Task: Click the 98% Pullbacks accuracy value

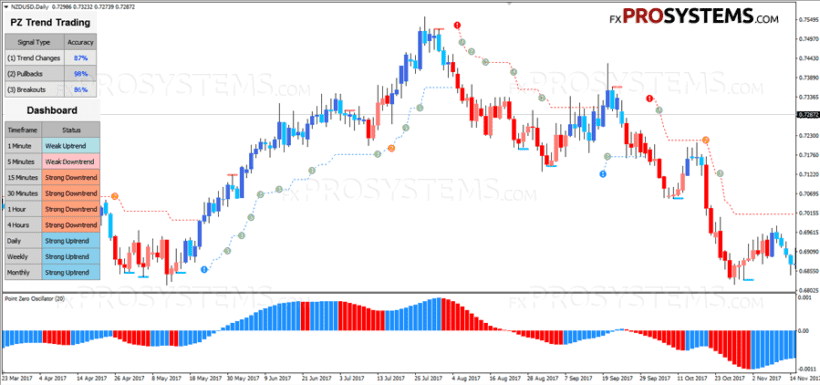Action: [x=81, y=74]
